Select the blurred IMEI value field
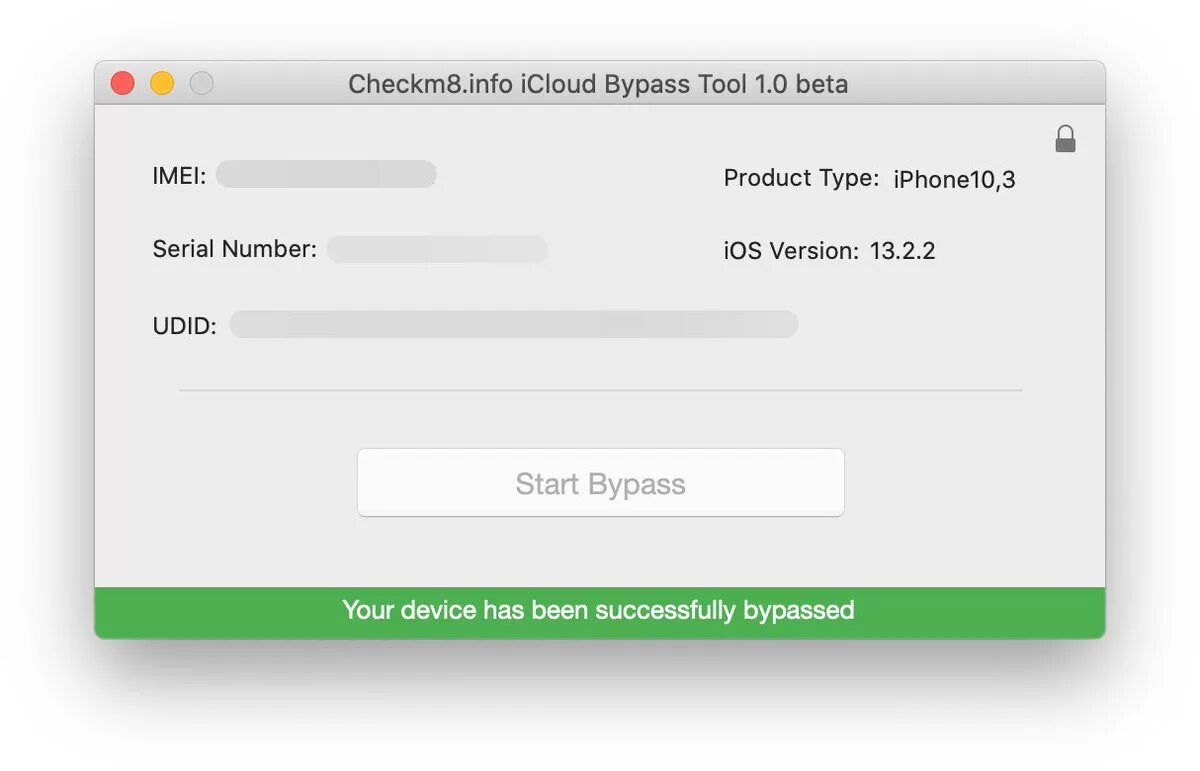Screen dimensions: 1200x771 326,174
